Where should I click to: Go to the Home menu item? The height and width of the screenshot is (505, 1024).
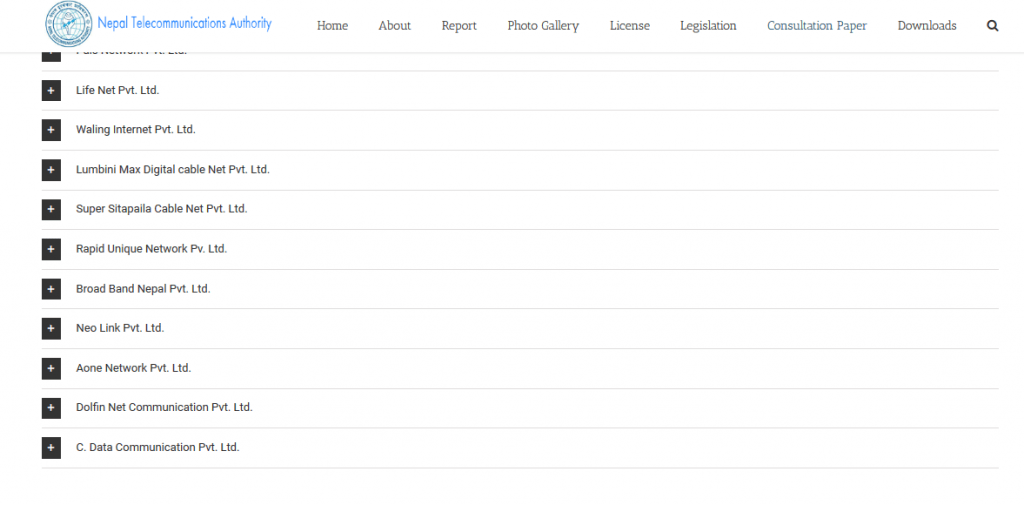[x=332, y=26]
